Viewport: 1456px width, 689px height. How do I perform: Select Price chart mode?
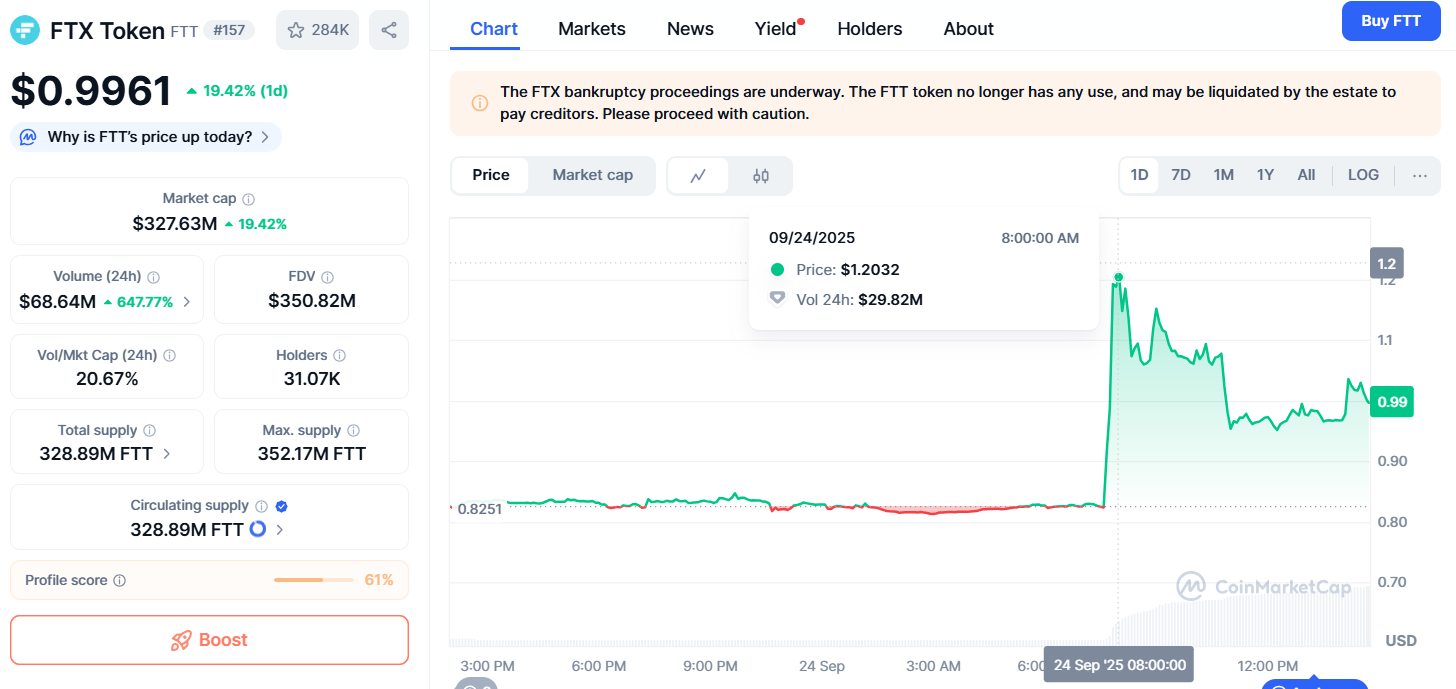[x=491, y=175]
